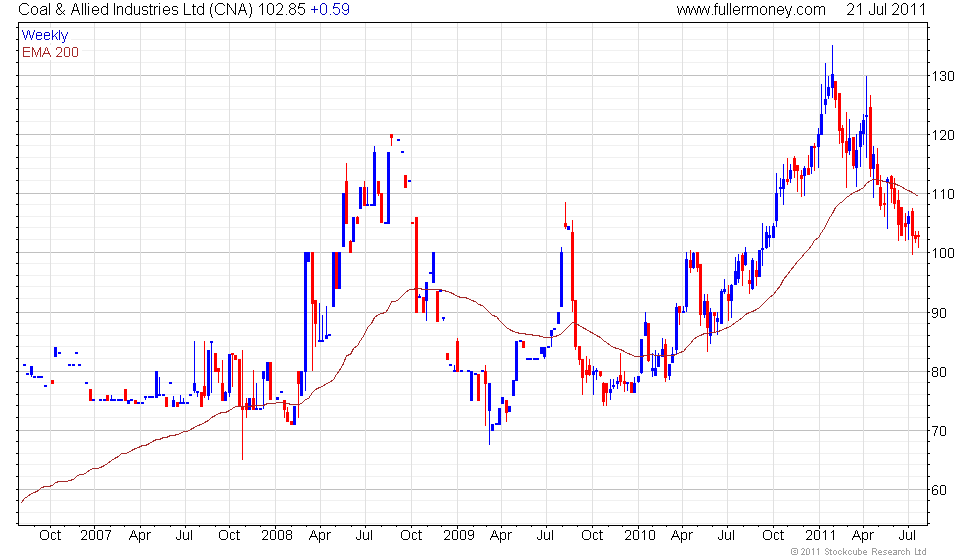Viewport: 980px width, 560px height.
Task: Click the 100 price axis label
Action: point(943,253)
